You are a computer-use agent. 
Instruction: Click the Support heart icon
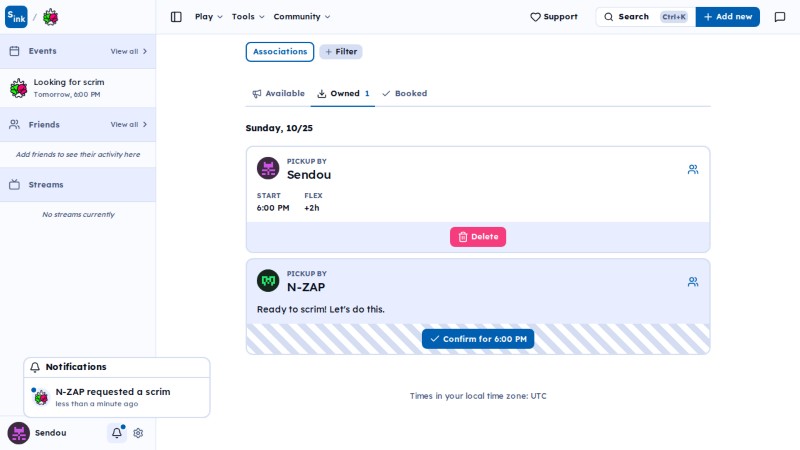[x=535, y=17]
